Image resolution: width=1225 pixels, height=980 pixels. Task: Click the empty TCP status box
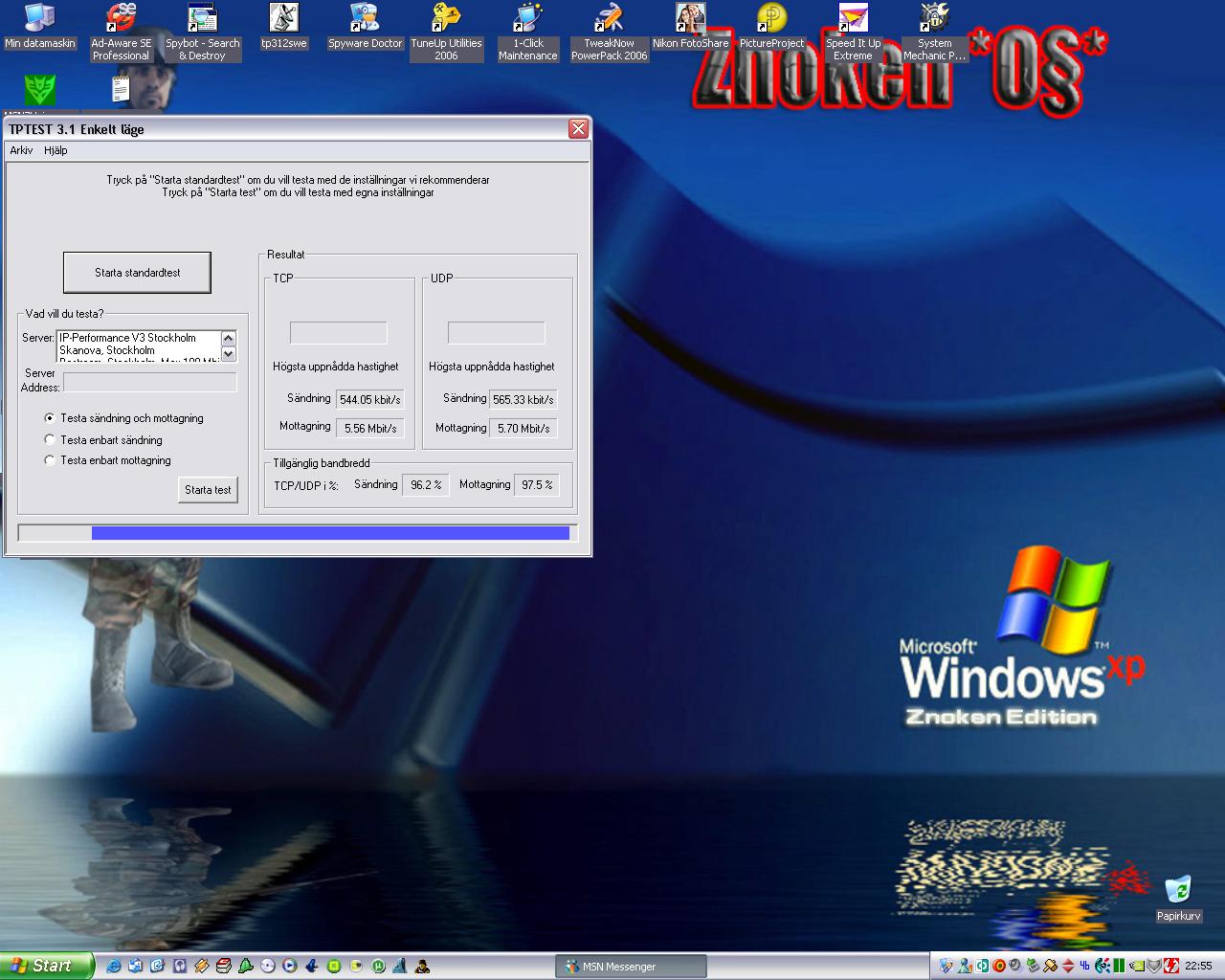[339, 333]
